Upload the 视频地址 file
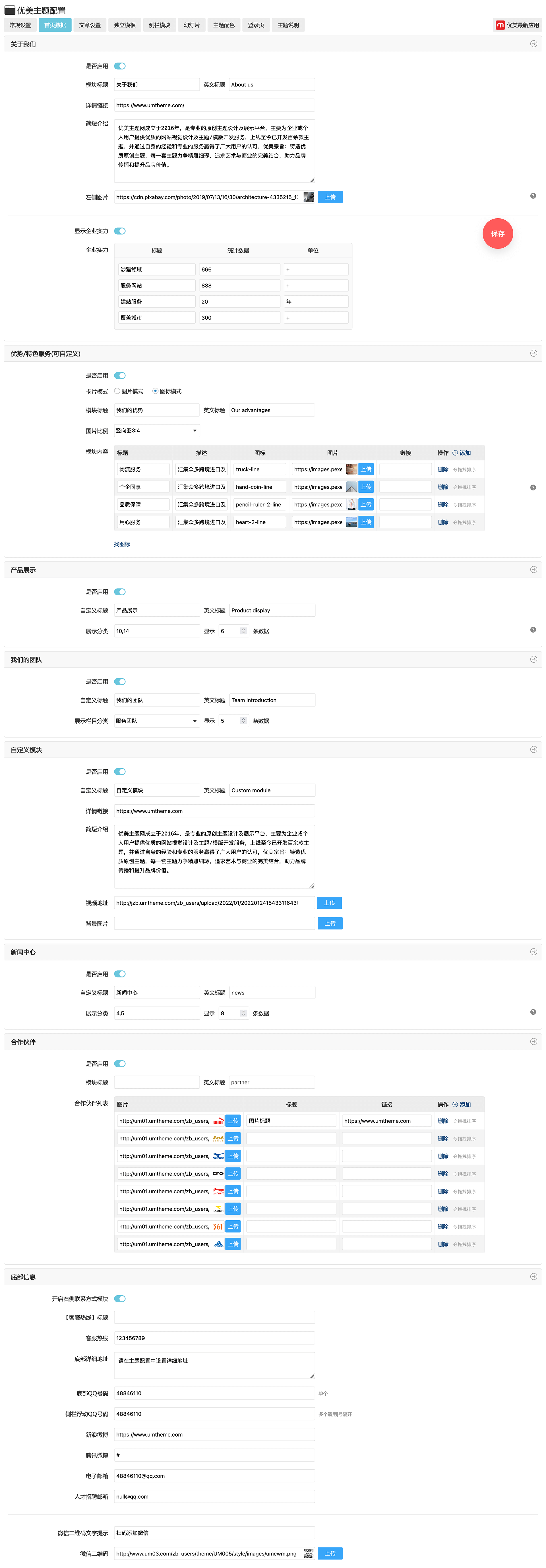This screenshot has height=1568, width=546. coord(330,903)
